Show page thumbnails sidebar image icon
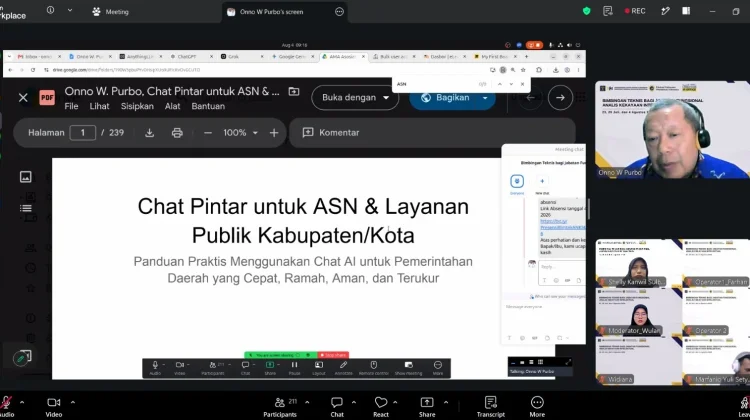The image size is (750, 420). coord(26,177)
